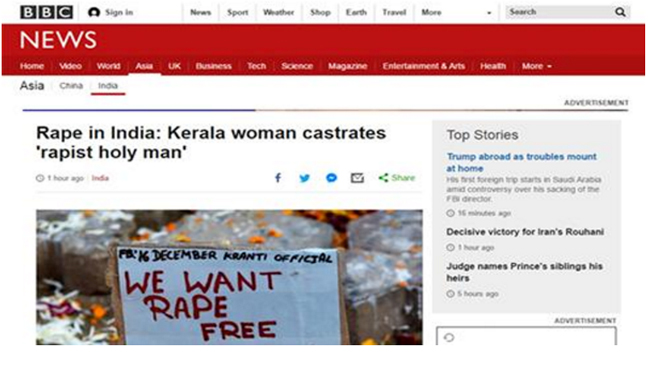Image resolution: width=650 pixels, height=366 pixels.
Task: Select the India sub-tab
Action: [x=108, y=85]
